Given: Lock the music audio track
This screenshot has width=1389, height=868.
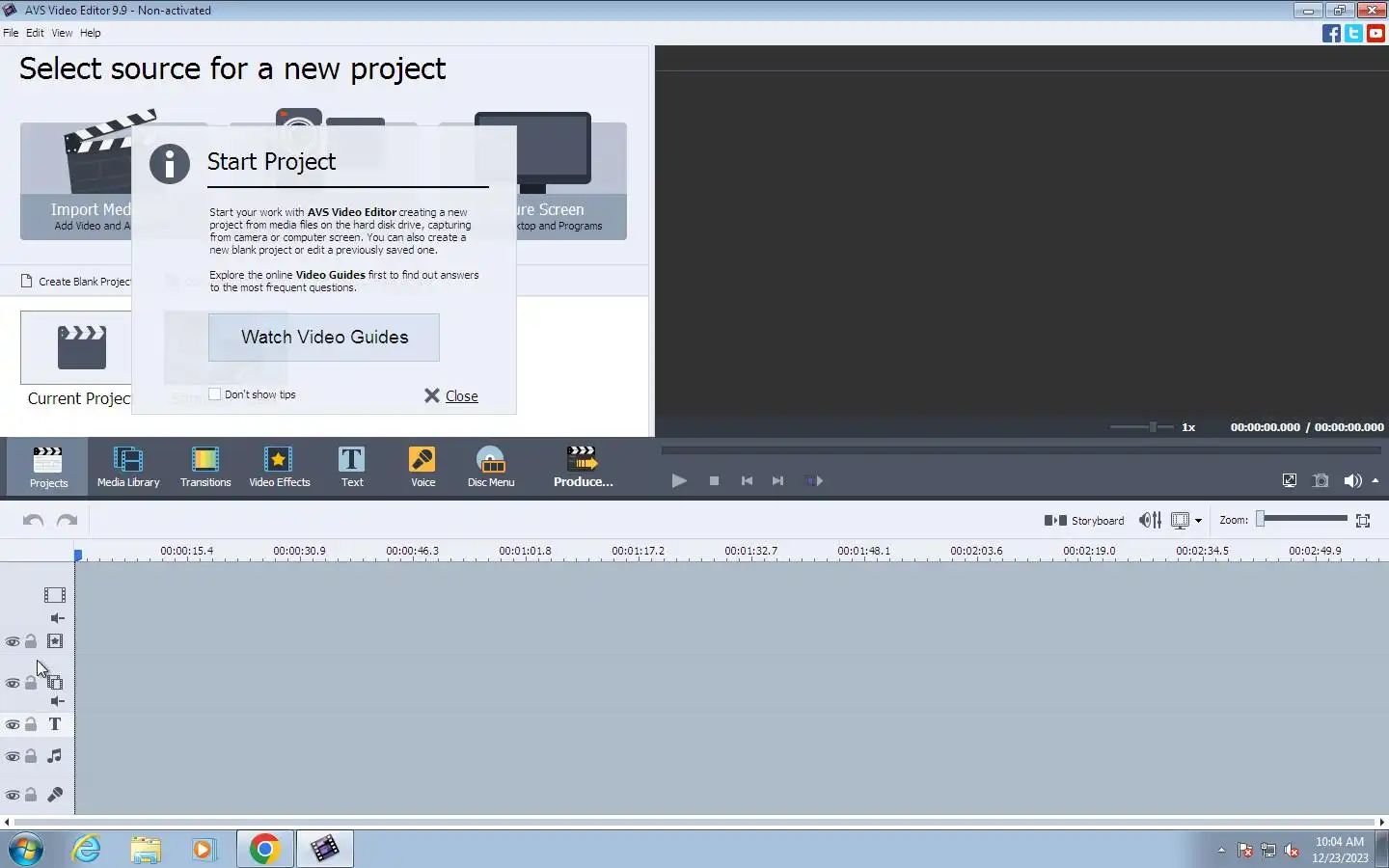Looking at the screenshot, I should [31, 756].
